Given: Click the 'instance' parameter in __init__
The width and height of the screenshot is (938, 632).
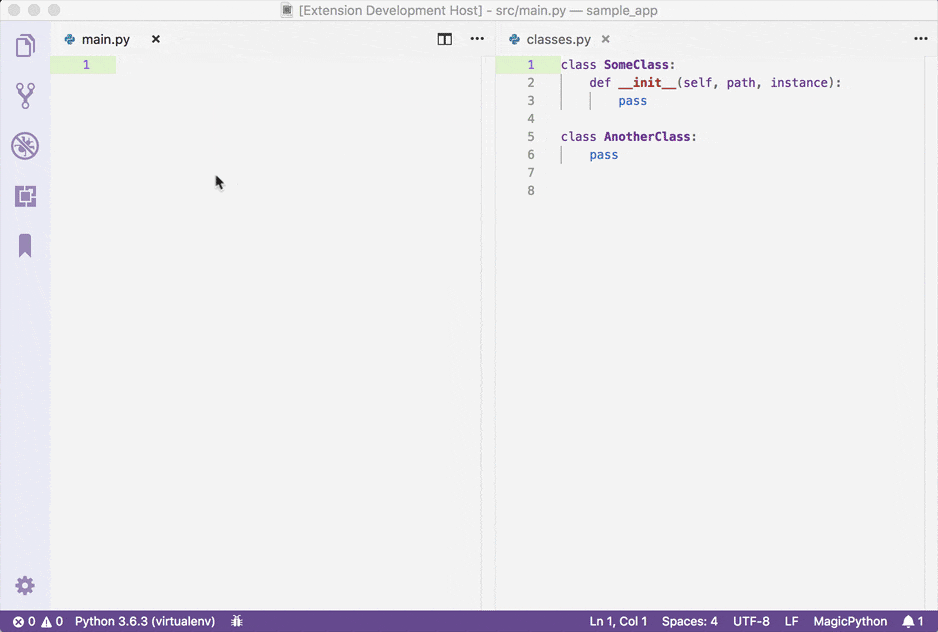Looking at the screenshot, I should tap(799, 83).
